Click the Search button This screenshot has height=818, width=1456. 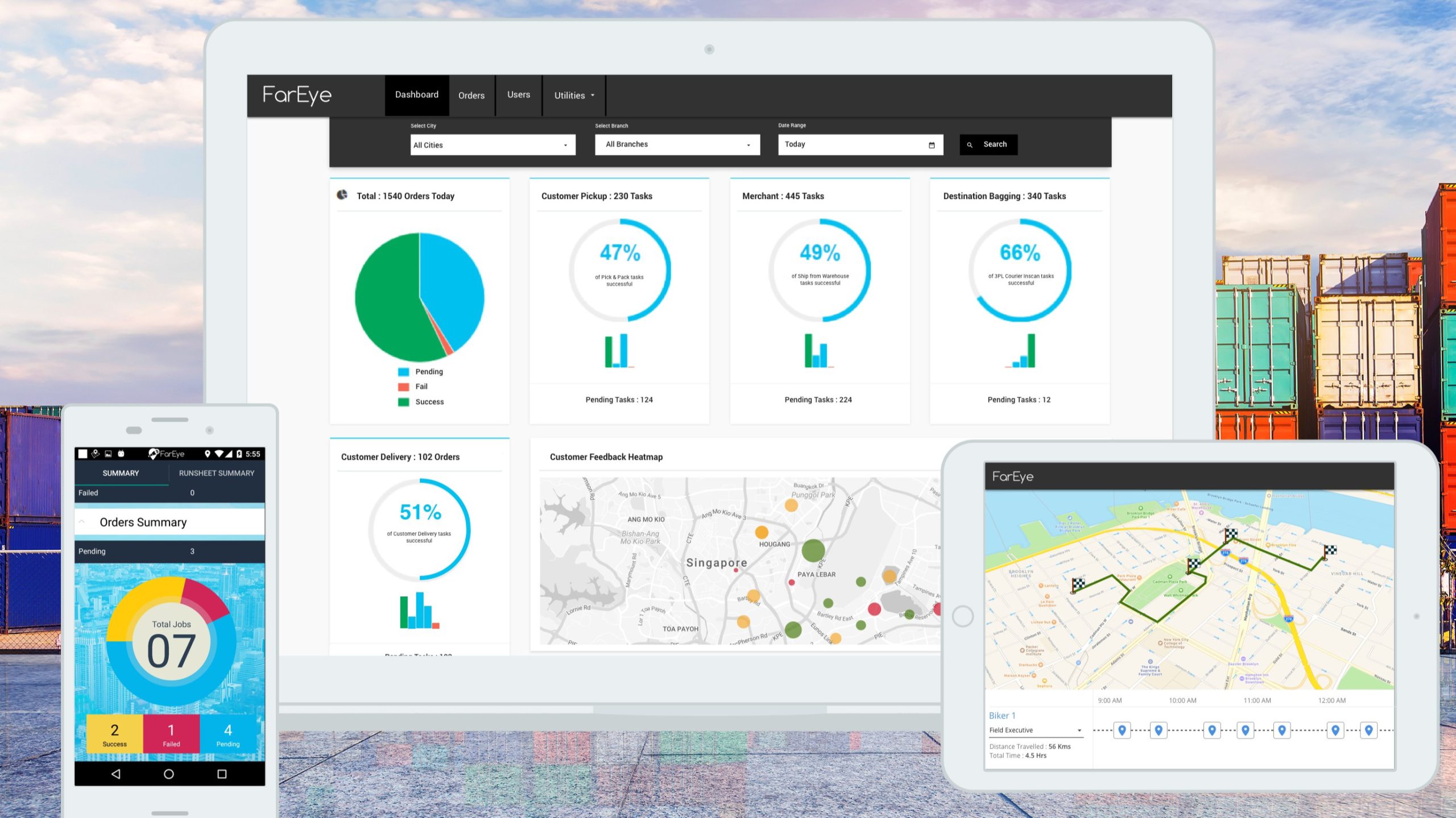point(988,144)
